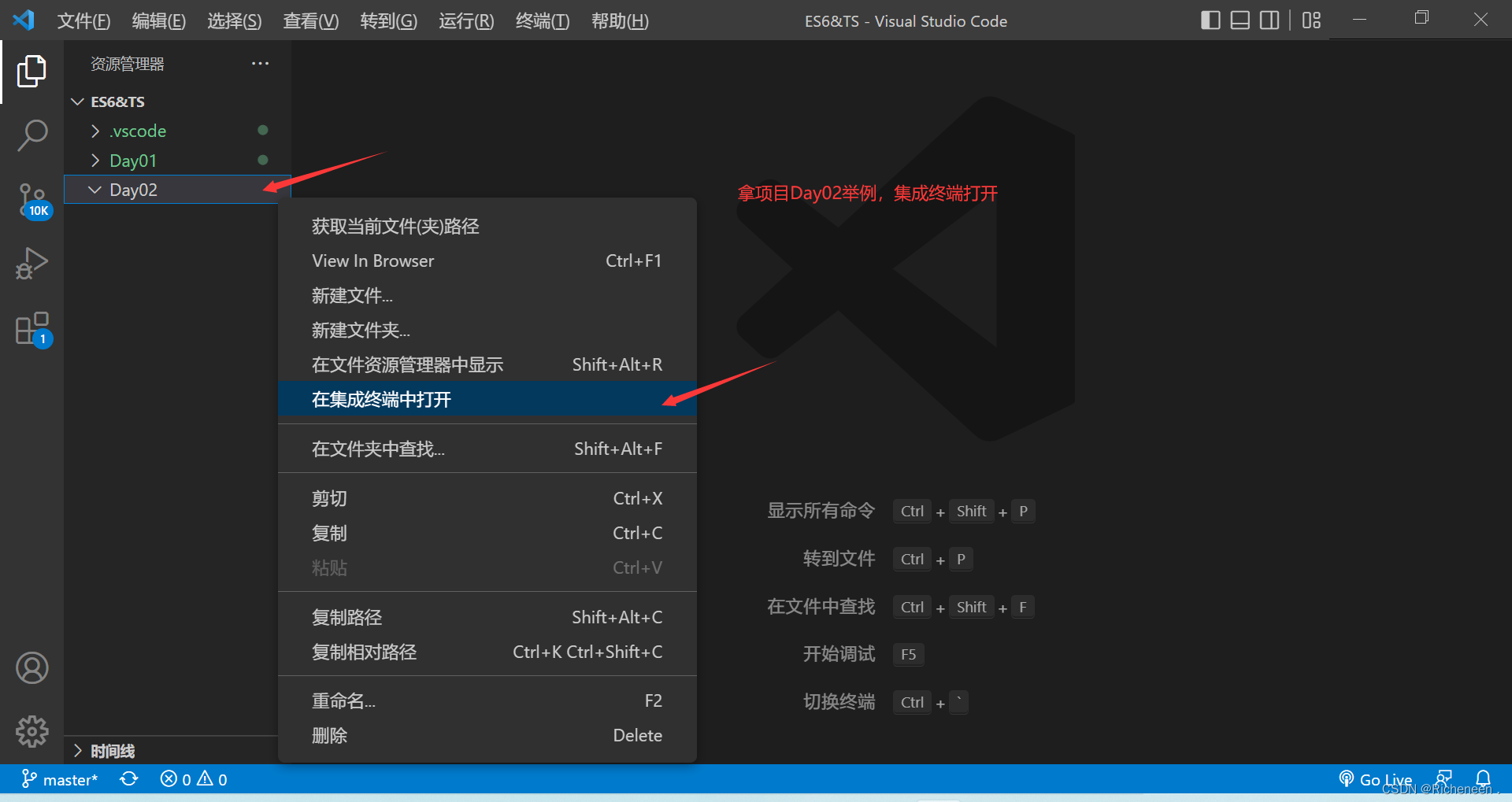Image resolution: width=1512 pixels, height=802 pixels.
Task: Open the 文件(F) menu
Action: [83, 20]
